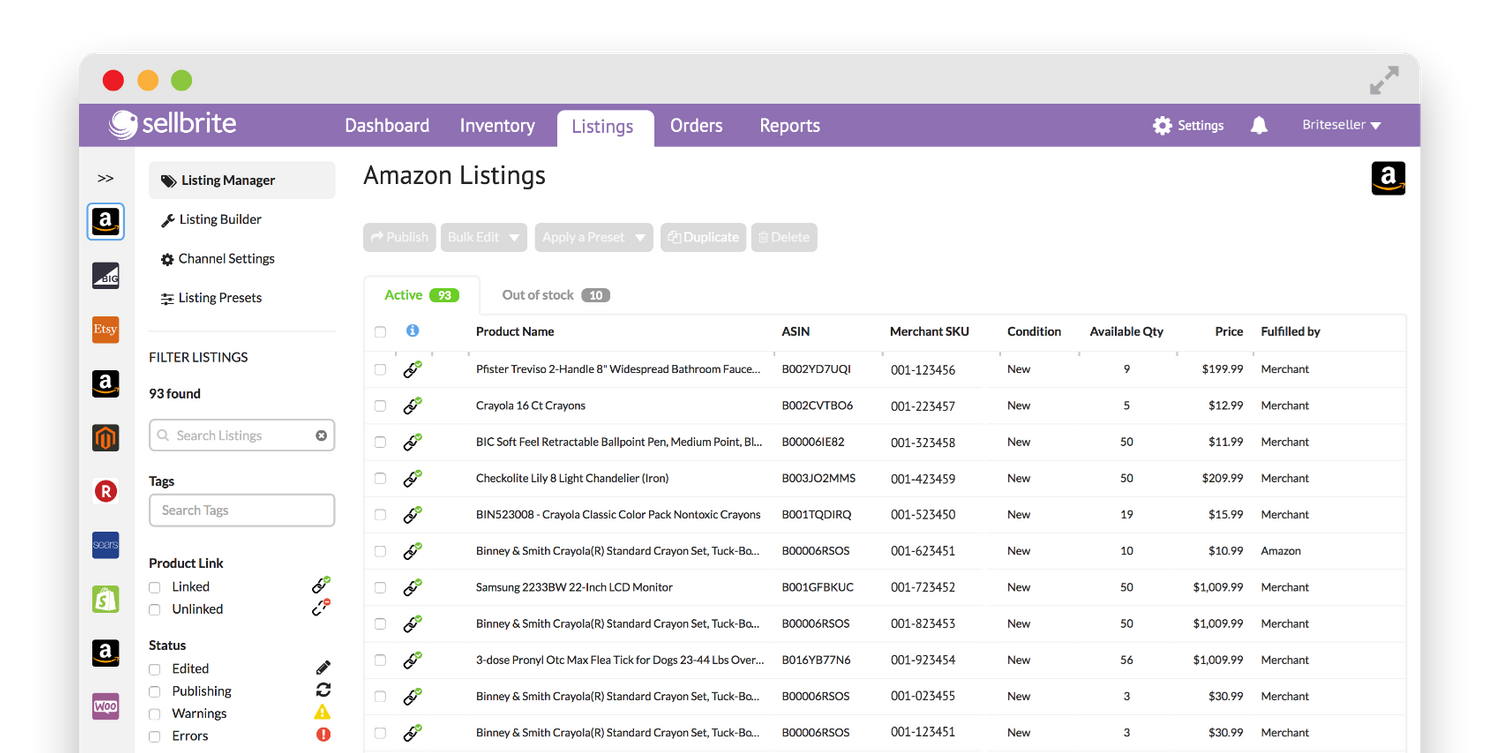Click the green linked chain icon in filters
Screen dimensions: 1500x753
321,585
